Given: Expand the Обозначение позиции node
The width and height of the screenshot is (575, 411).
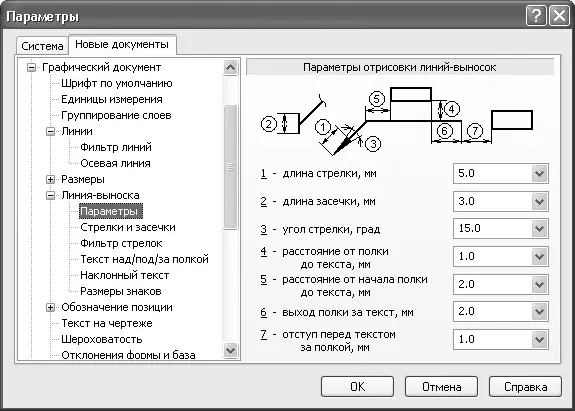Looking at the screenshot, I should tap(51, 307).
